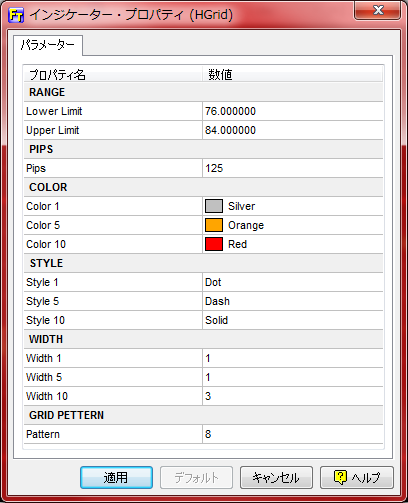Click the help question mark icon
The width and height of the screenshot is (408, 503).
click(340, 477)
